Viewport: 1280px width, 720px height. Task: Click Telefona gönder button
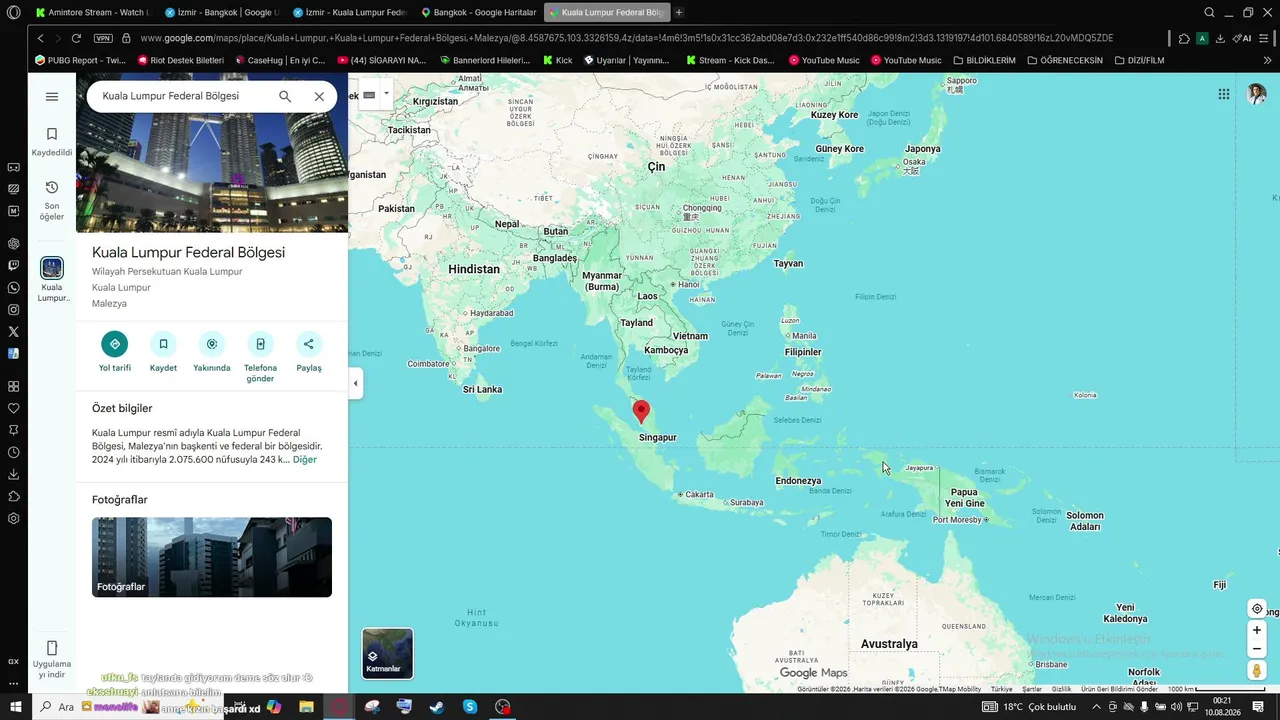(x=260, y=357)
